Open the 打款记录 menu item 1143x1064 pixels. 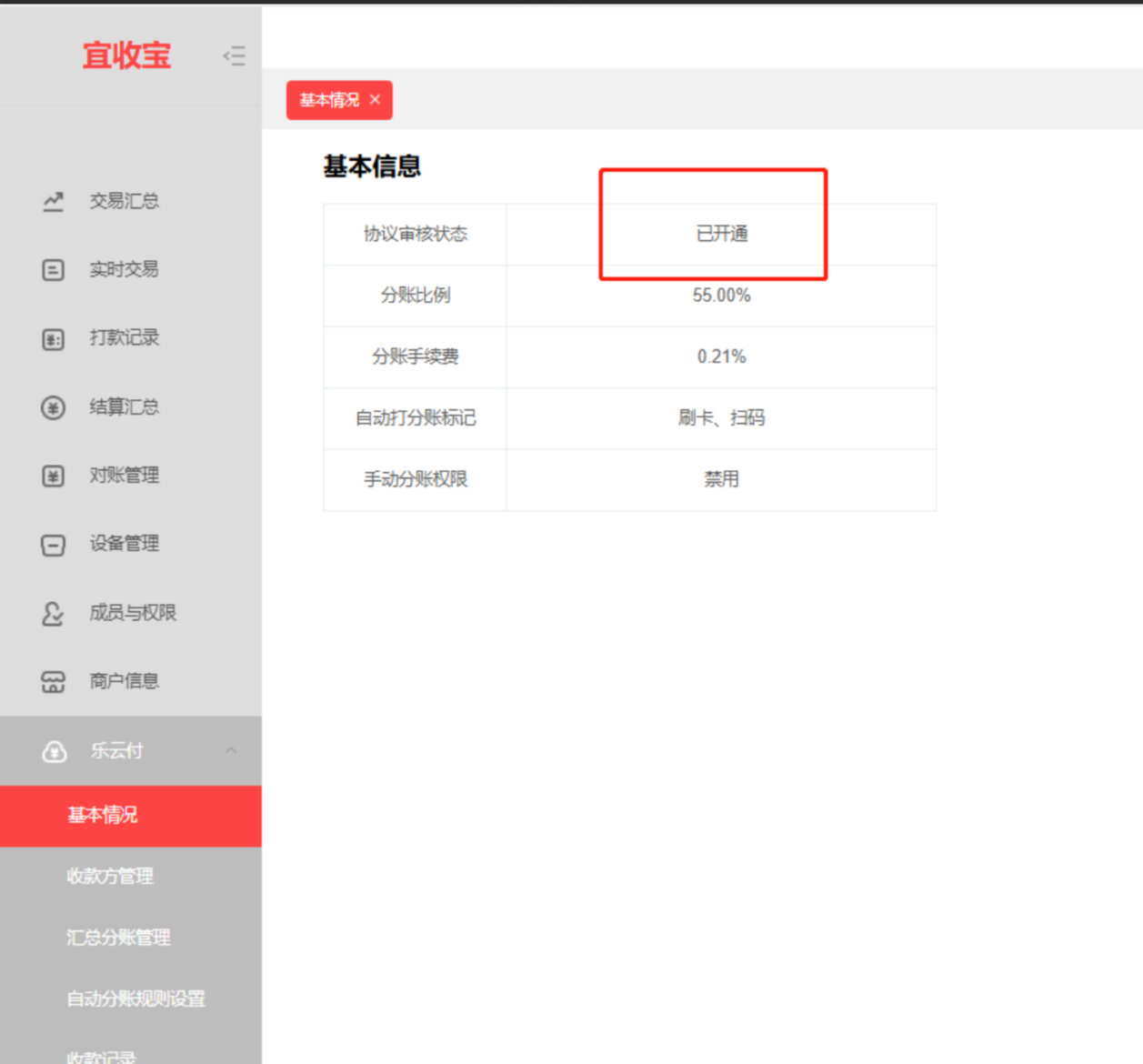click(131, 337)
